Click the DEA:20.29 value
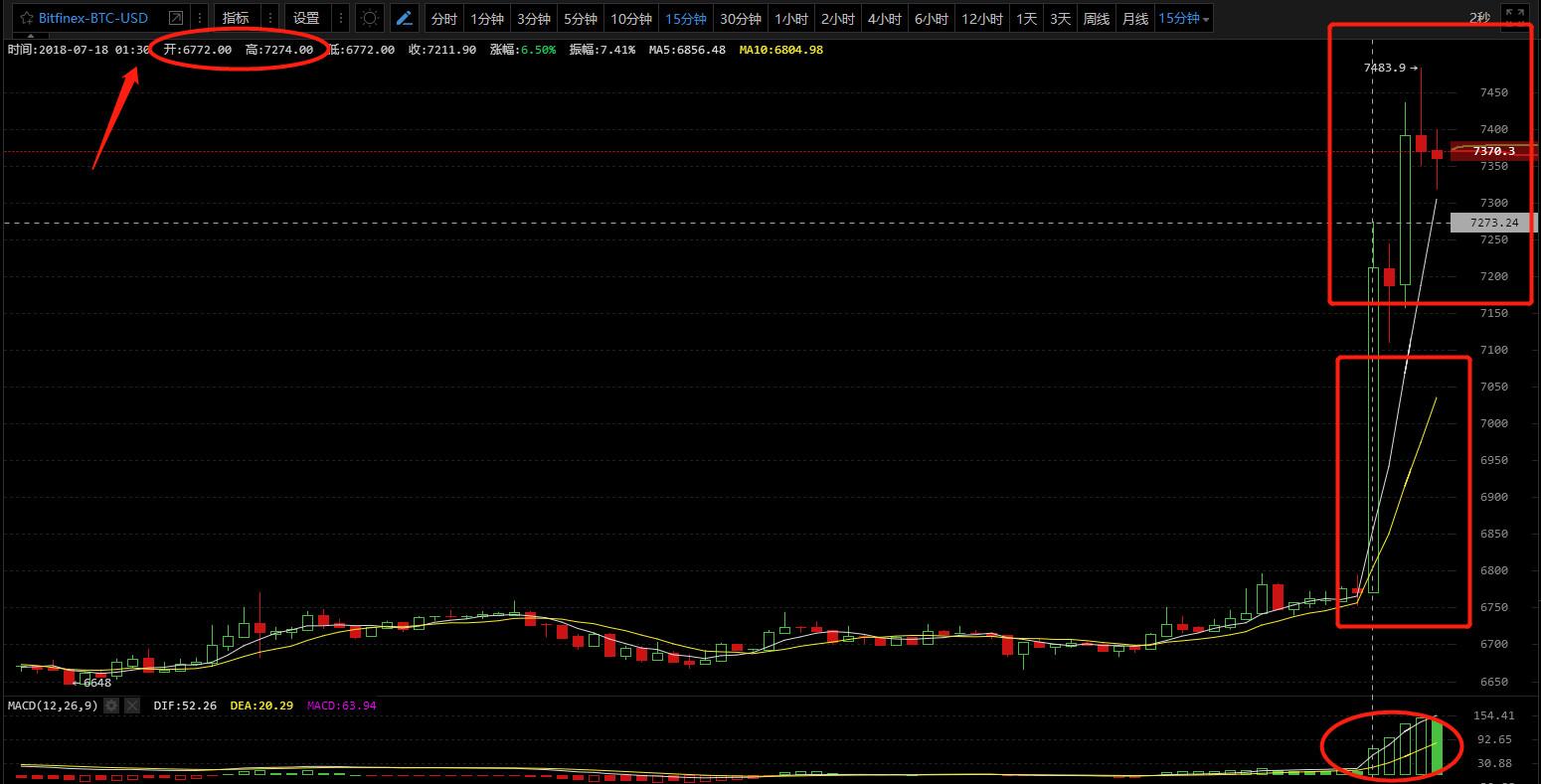This screenshot has width=1541, height=784. click(261, 706)
